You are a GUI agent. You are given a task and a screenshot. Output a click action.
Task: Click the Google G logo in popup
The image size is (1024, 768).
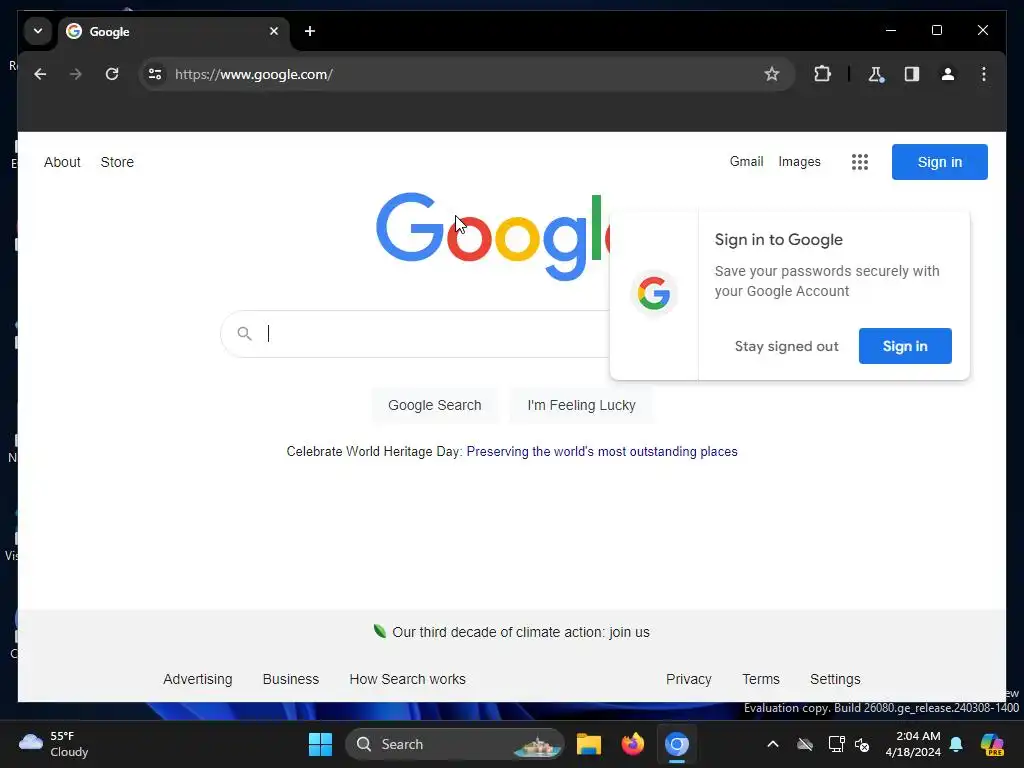click(654, 293)
